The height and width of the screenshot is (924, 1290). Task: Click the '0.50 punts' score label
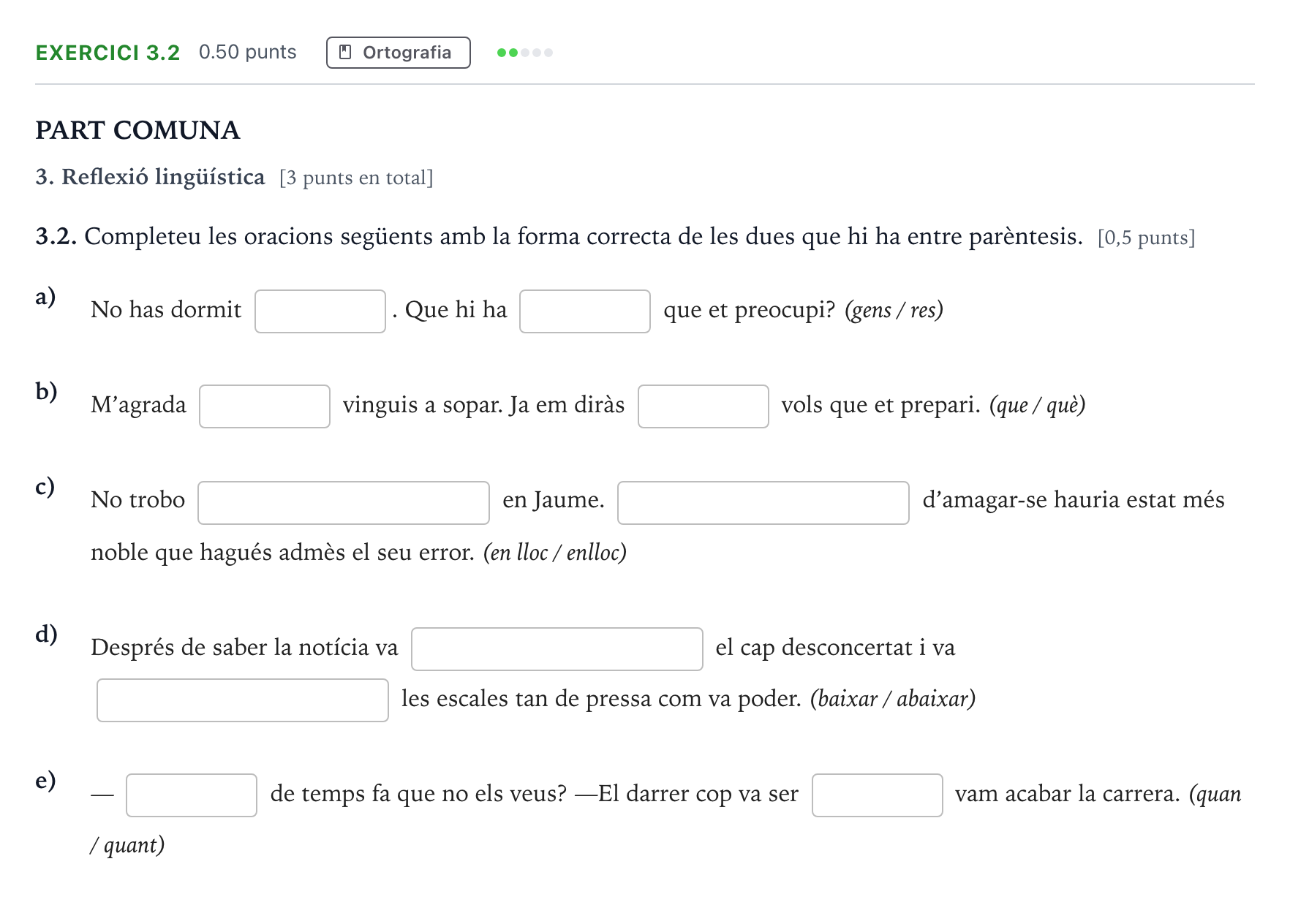[247, 52]
